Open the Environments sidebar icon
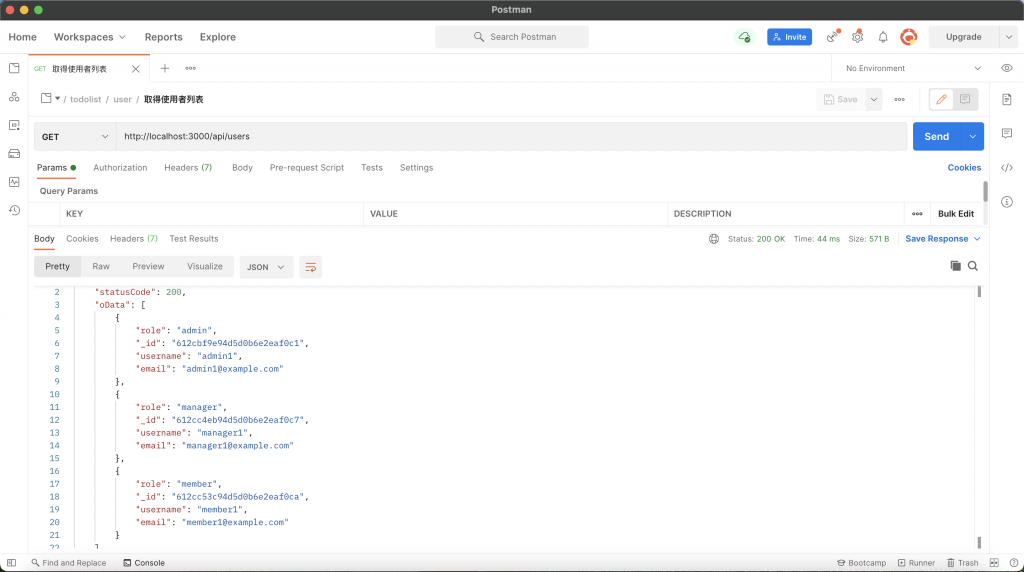The width and height of the screenshot is (1024, 572). point(14,125)
